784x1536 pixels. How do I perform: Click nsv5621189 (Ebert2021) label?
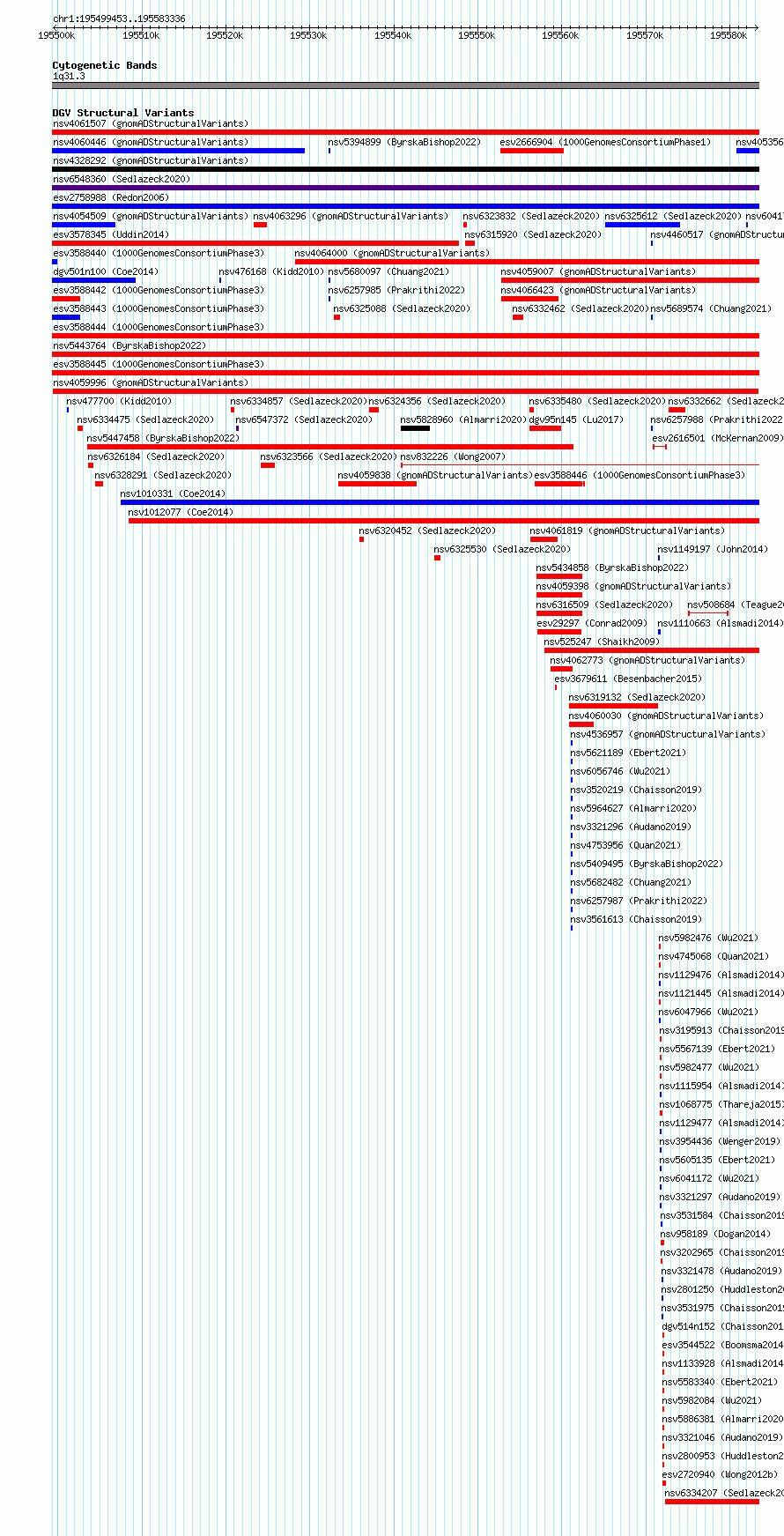[x=628, y=753]
